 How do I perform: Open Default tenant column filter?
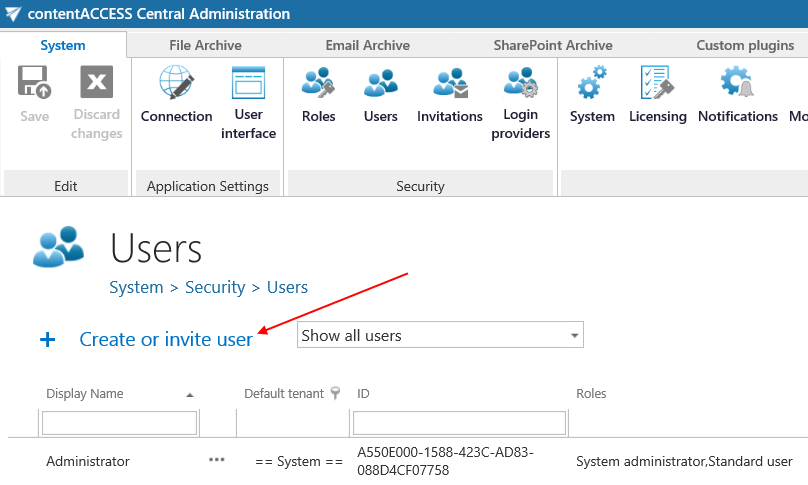336,393
